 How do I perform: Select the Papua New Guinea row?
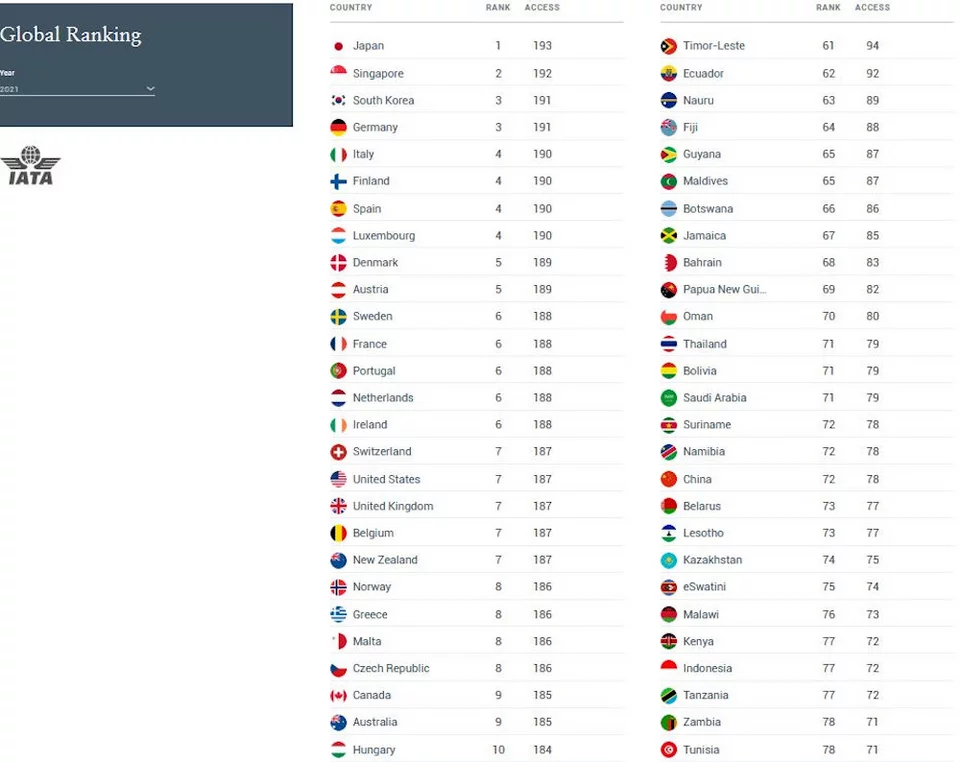point(807,289)
